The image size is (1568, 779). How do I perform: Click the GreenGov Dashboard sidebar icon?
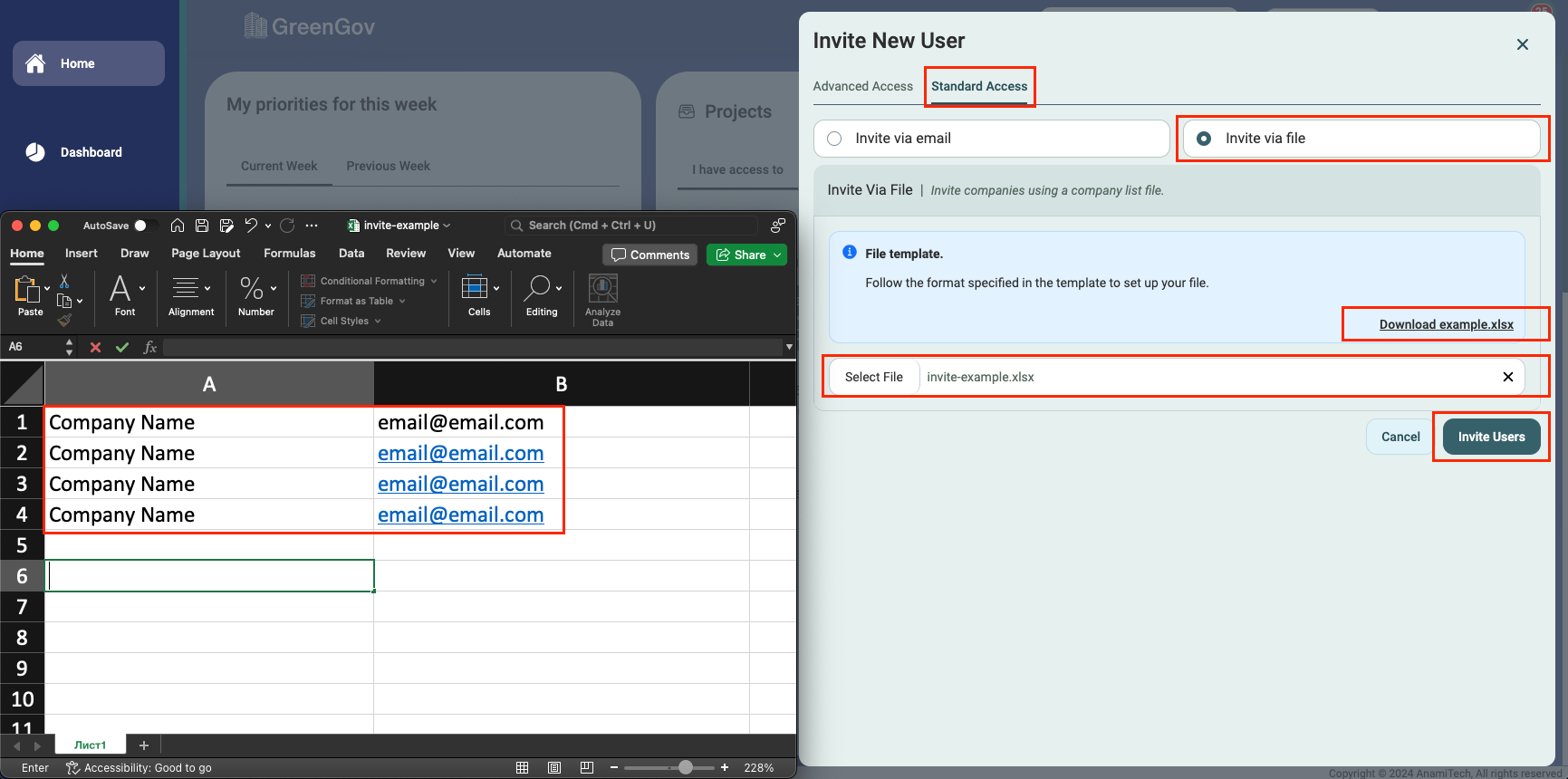click(35, 152)
